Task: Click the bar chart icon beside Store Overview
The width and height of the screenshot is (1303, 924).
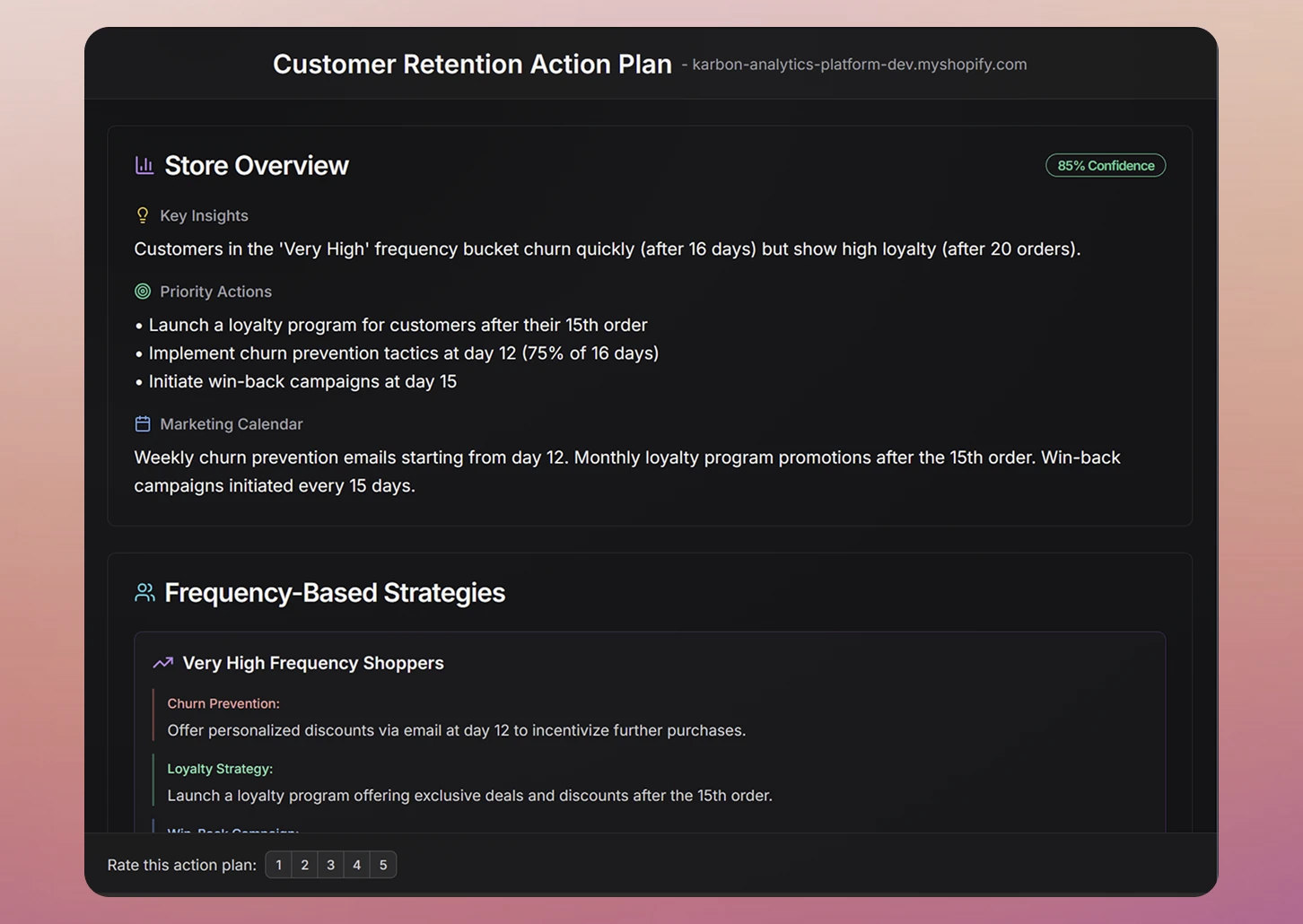Action: 144,165
